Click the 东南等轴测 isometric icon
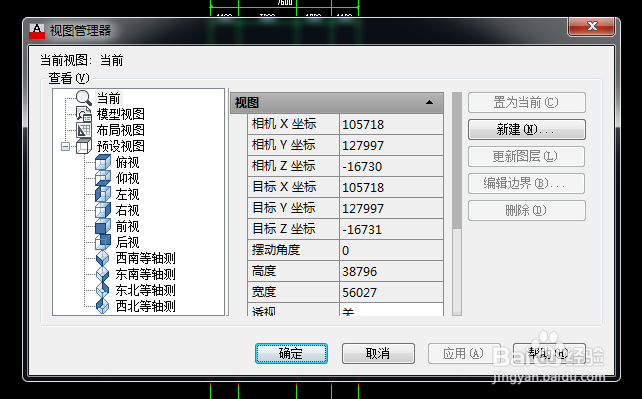642x399 pixels. (x=102, y=274)
